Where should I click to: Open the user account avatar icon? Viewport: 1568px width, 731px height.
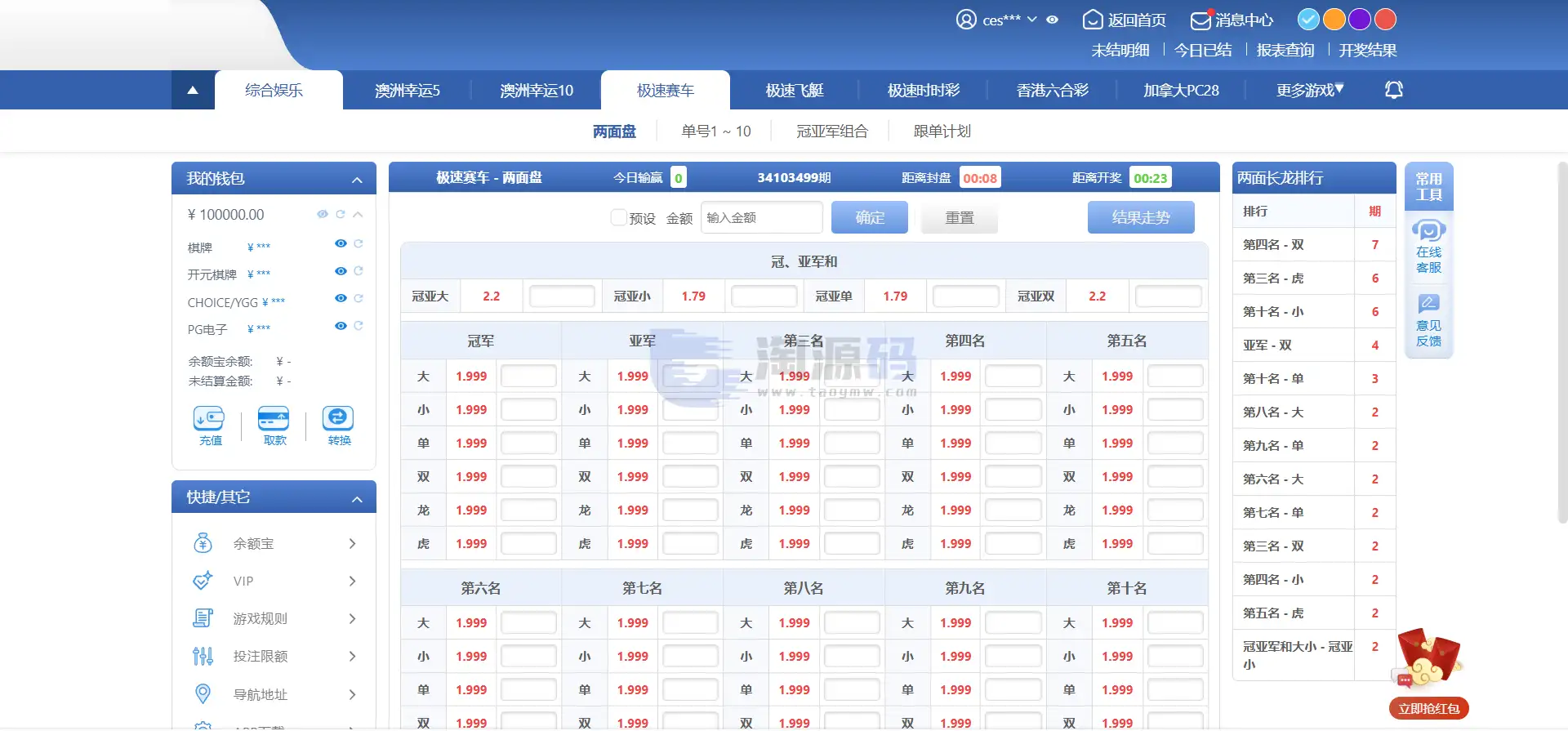tap(966, 20)
